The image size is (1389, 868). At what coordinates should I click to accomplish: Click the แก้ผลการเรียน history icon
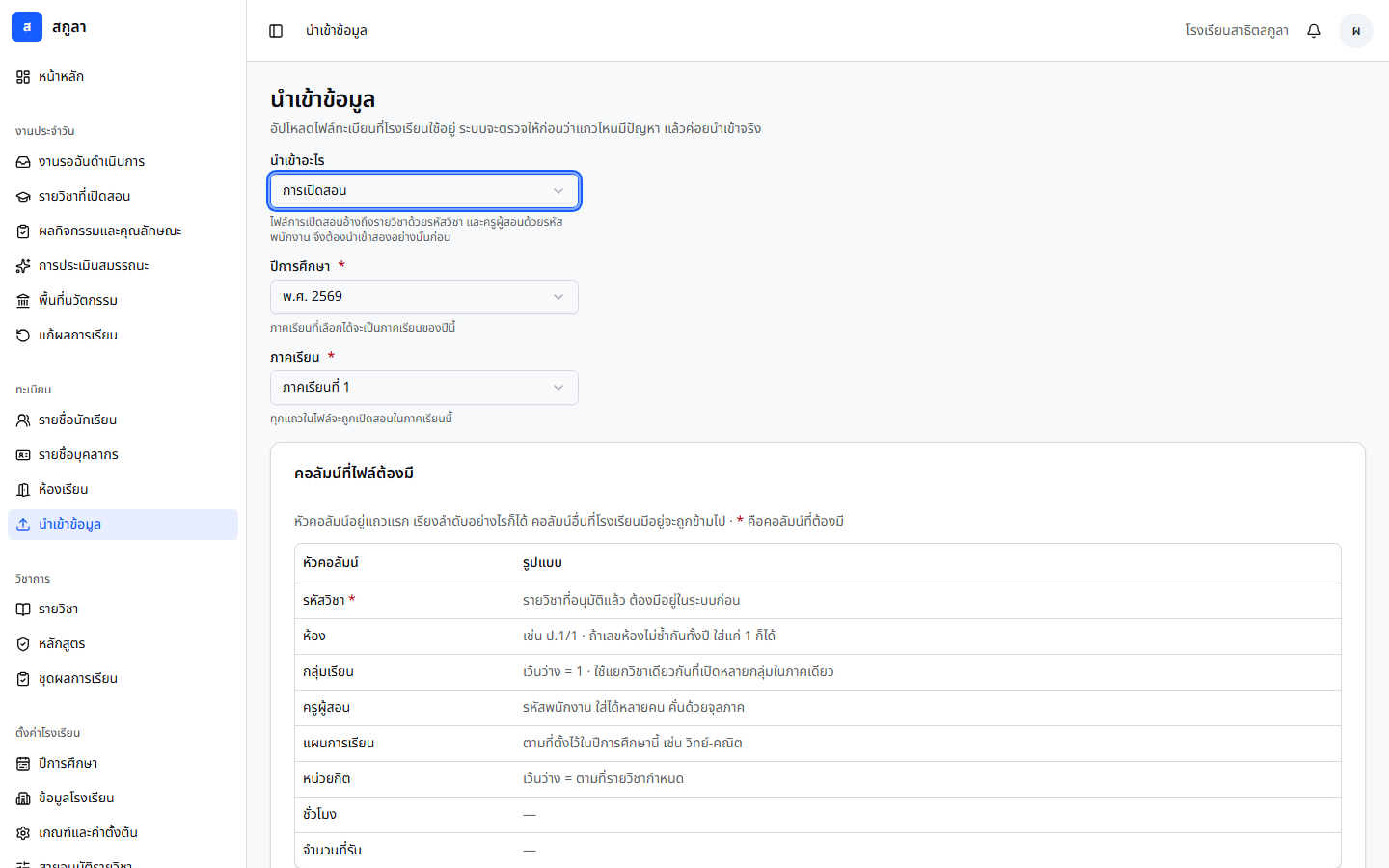pos(23,336)
